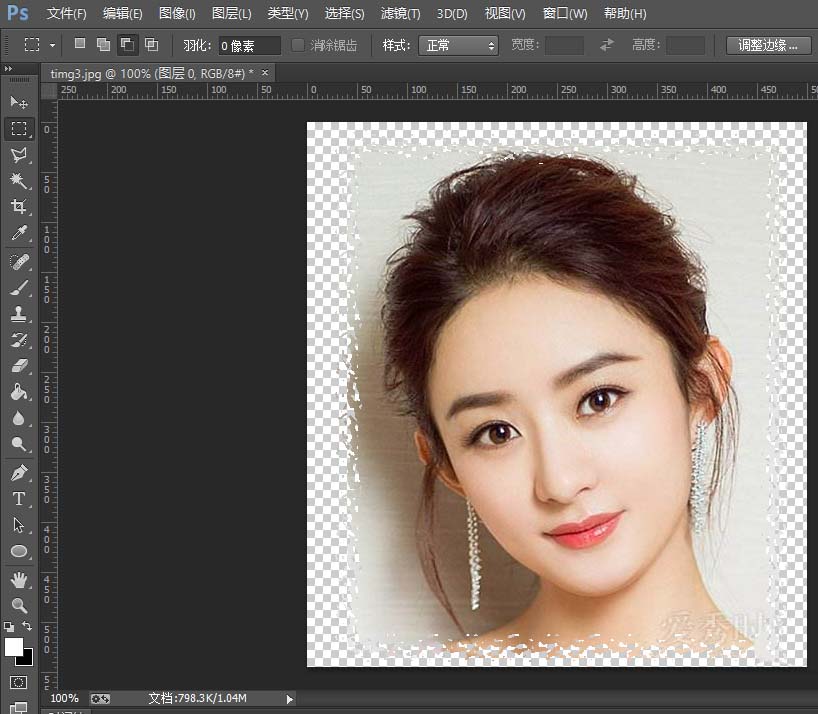The width and height of the screenshot is (818, 714).
Task: Click the 调整边缘 refine edge button
Action: pos(768,46)
